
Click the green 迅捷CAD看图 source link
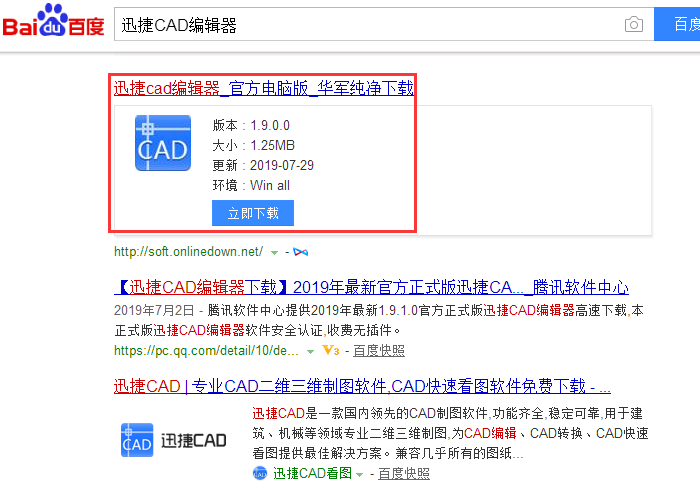pos(312,473)
